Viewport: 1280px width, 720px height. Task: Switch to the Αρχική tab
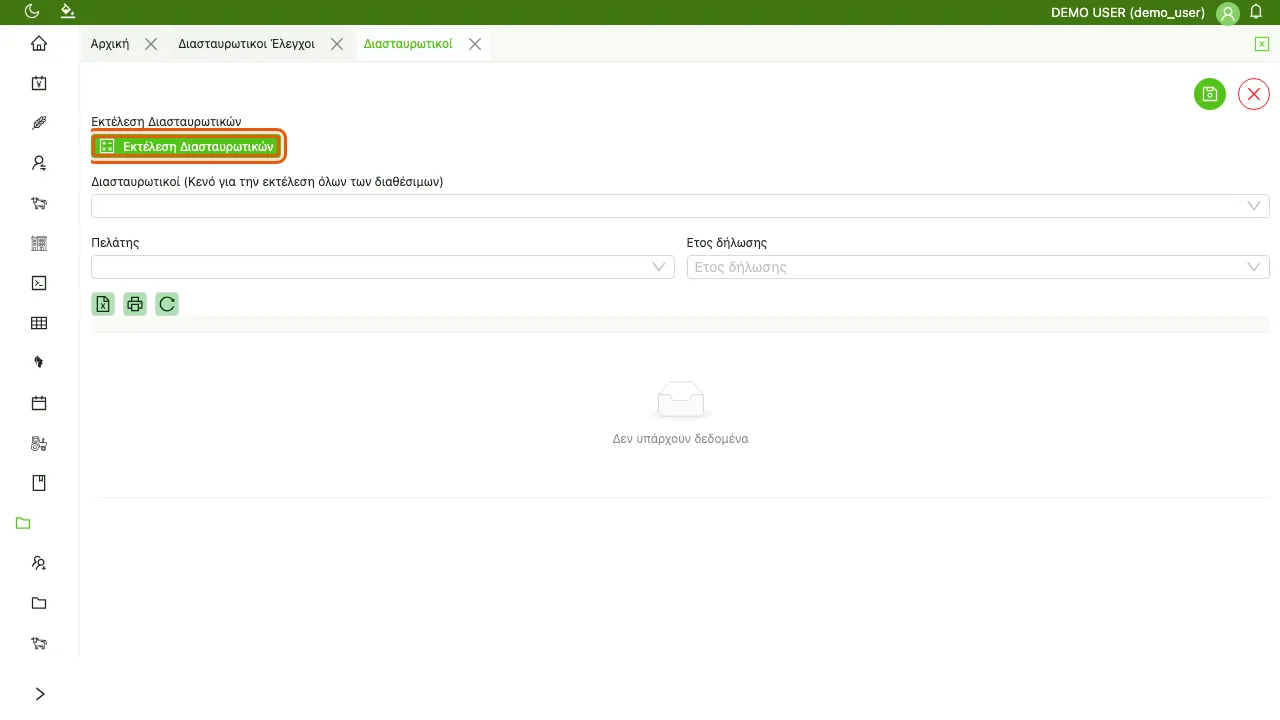(110, 44)
